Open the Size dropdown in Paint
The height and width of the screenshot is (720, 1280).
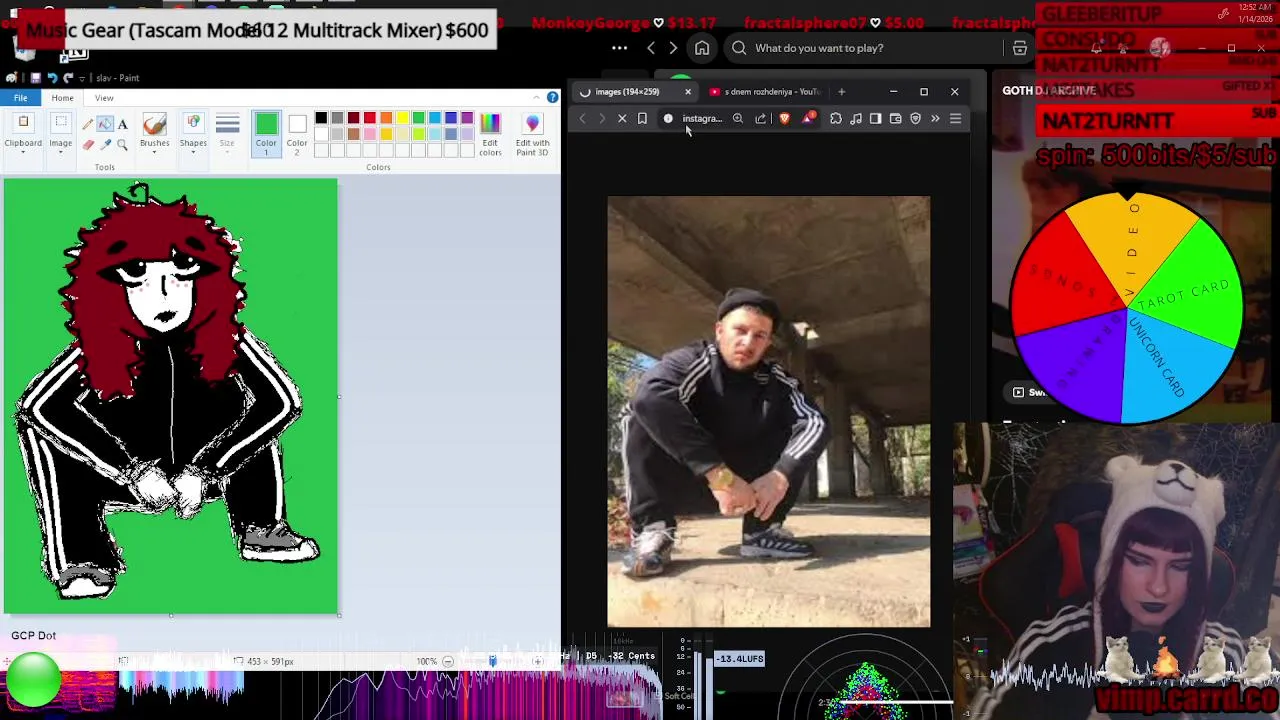point(227,133)
